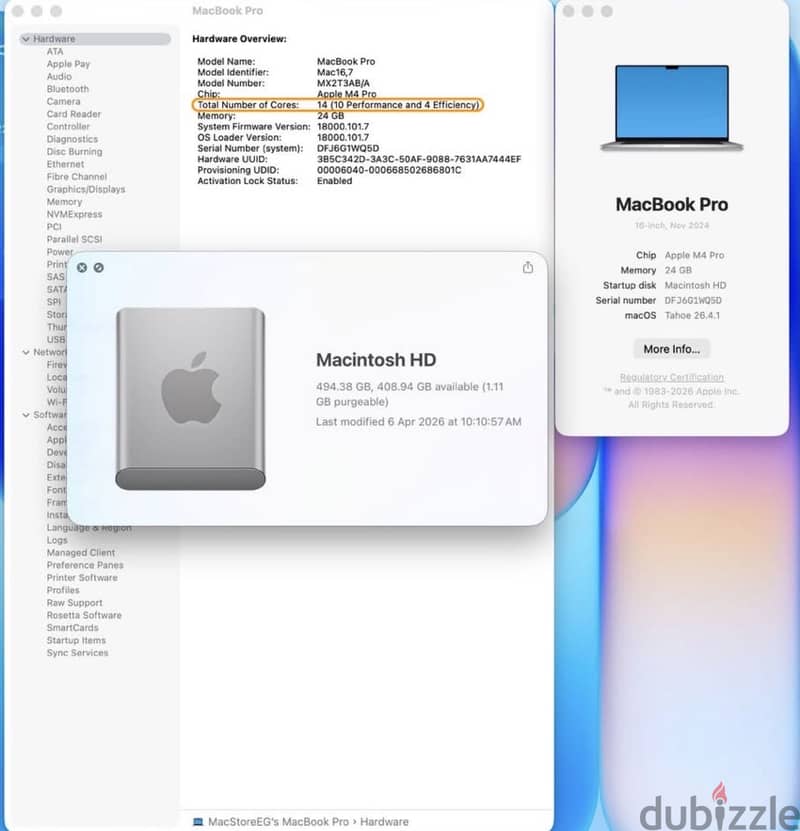Select Managed Client in the sidebar
This screenshot has width=800, height=831.
point(81,553)
